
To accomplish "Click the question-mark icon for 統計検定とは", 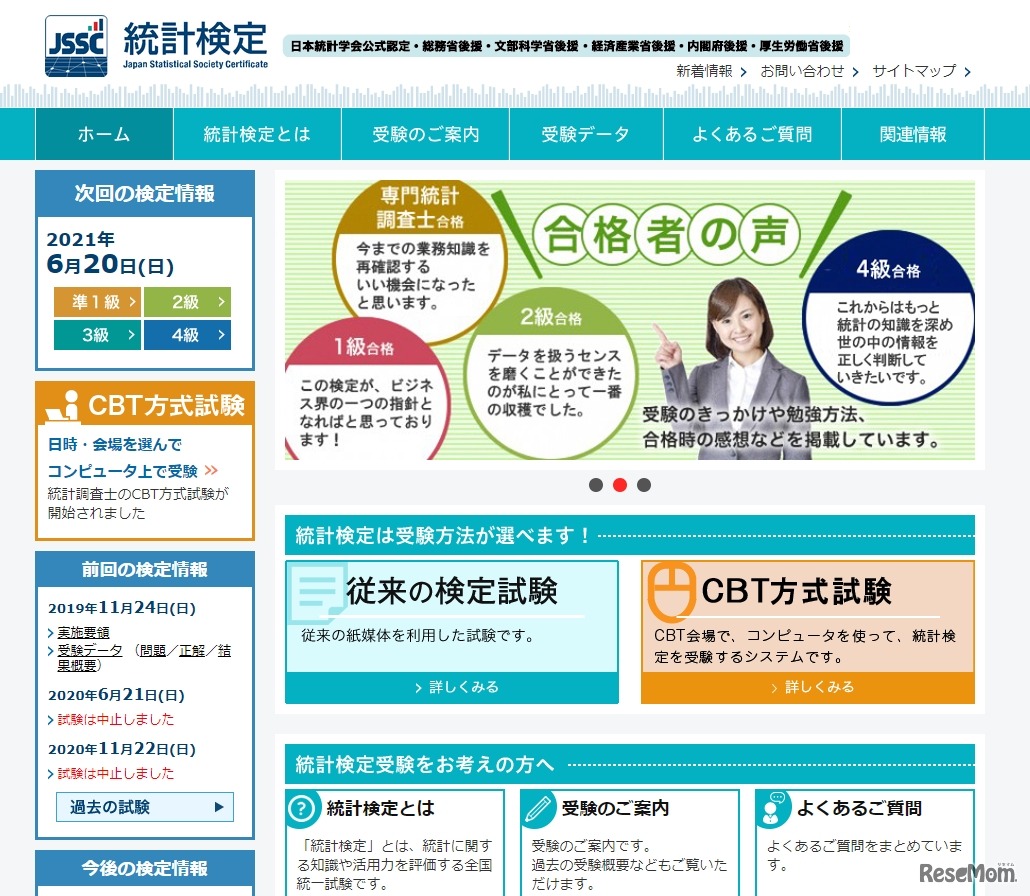I will tap(302, 809).
